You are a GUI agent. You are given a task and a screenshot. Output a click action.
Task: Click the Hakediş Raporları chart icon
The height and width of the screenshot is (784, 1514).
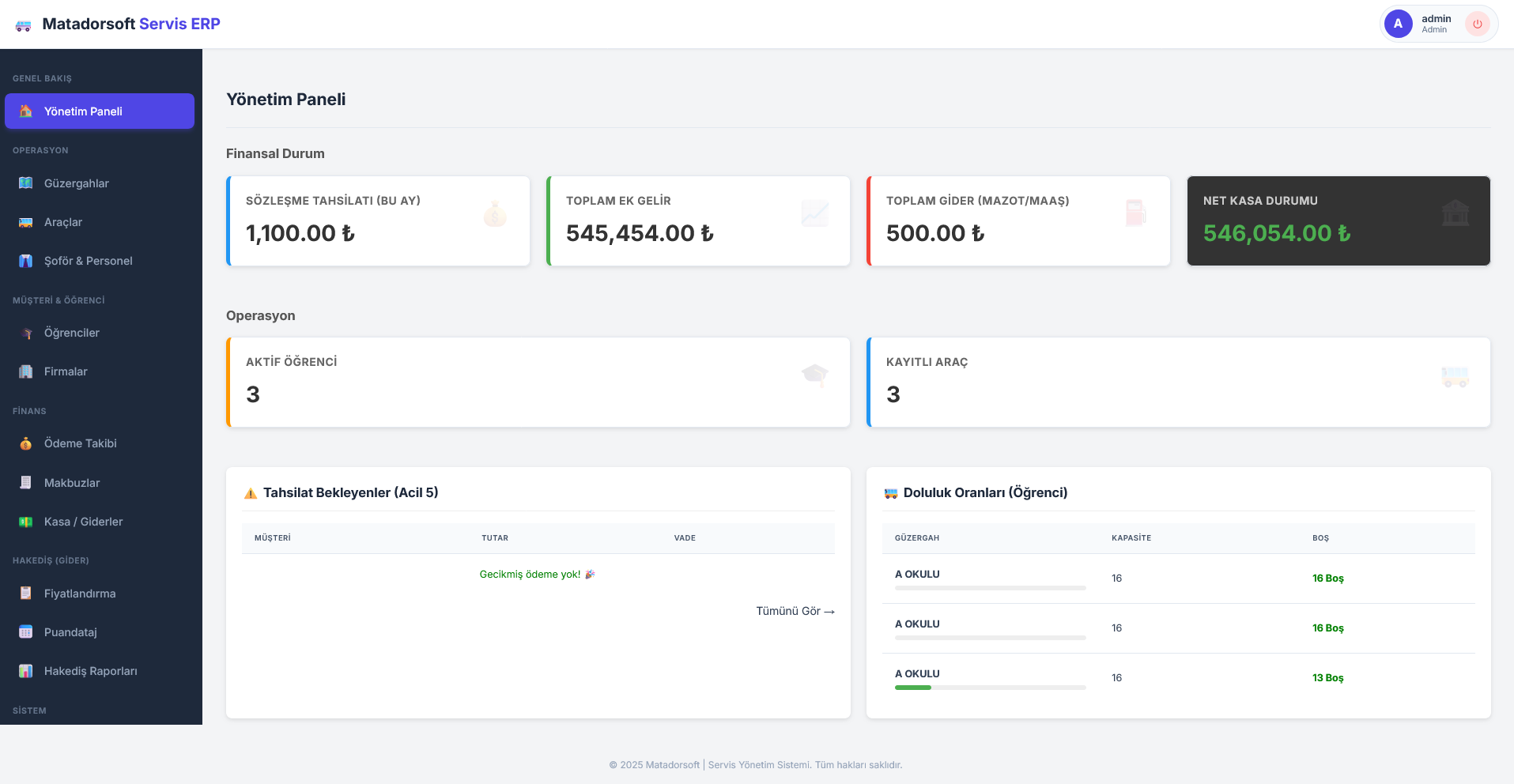(x=26, y=671)
